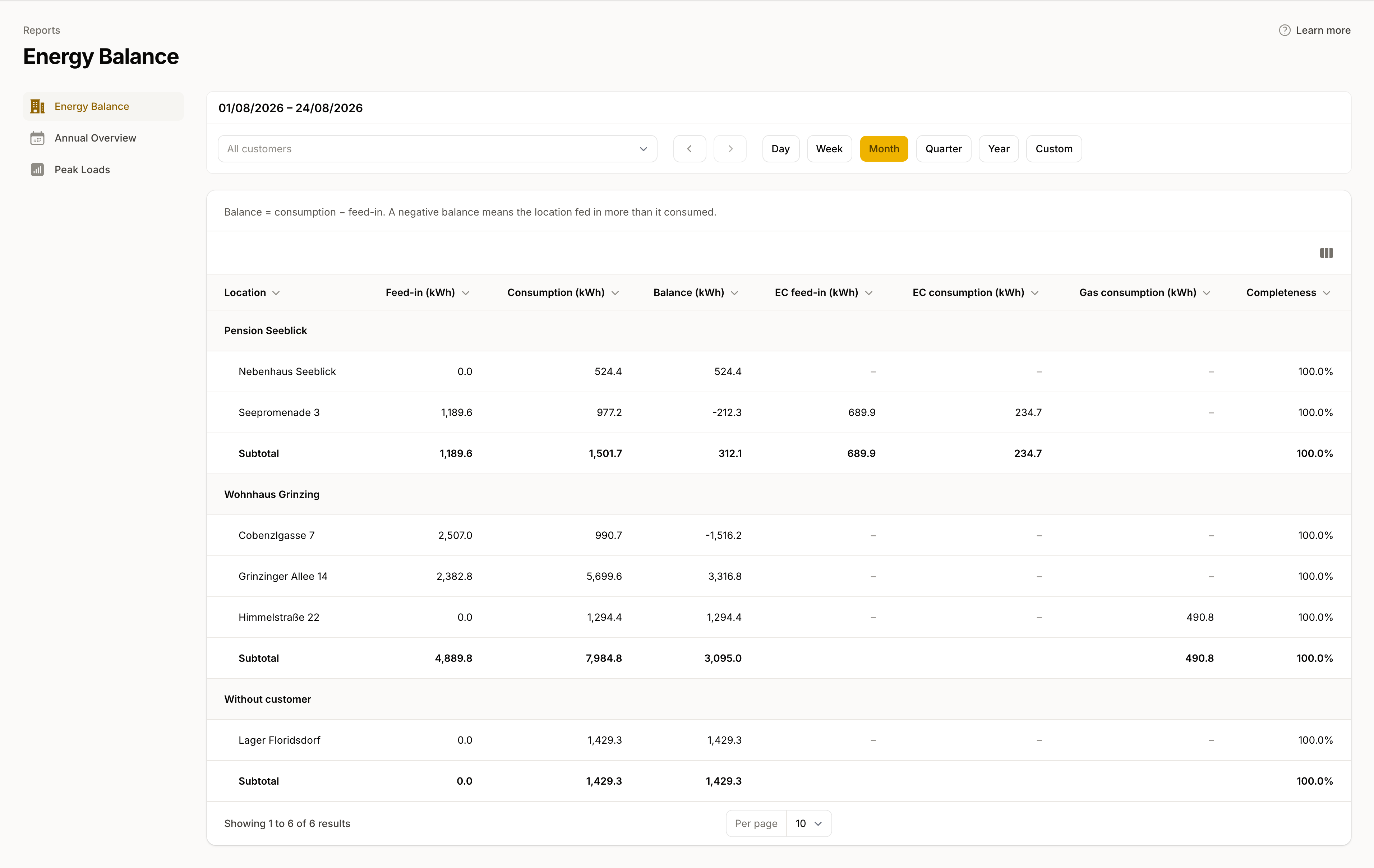Open Energy Balance in sidebar

point(103,106)
